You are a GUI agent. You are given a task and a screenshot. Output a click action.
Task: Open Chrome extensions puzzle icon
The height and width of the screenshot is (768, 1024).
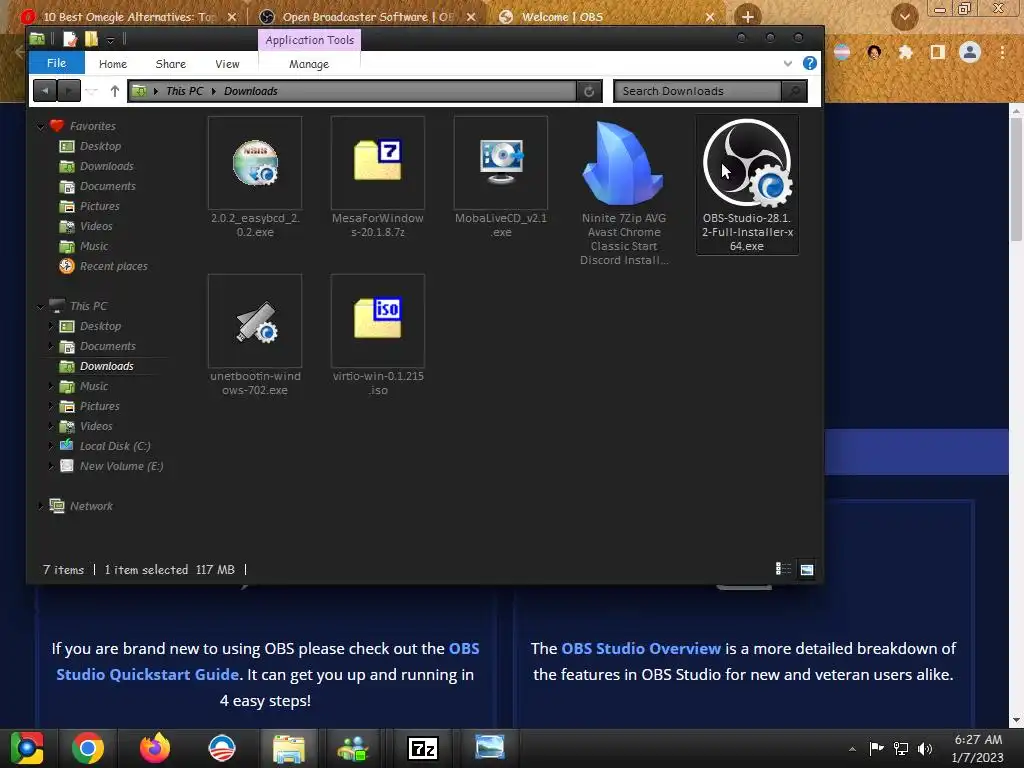tap(905, 52)
